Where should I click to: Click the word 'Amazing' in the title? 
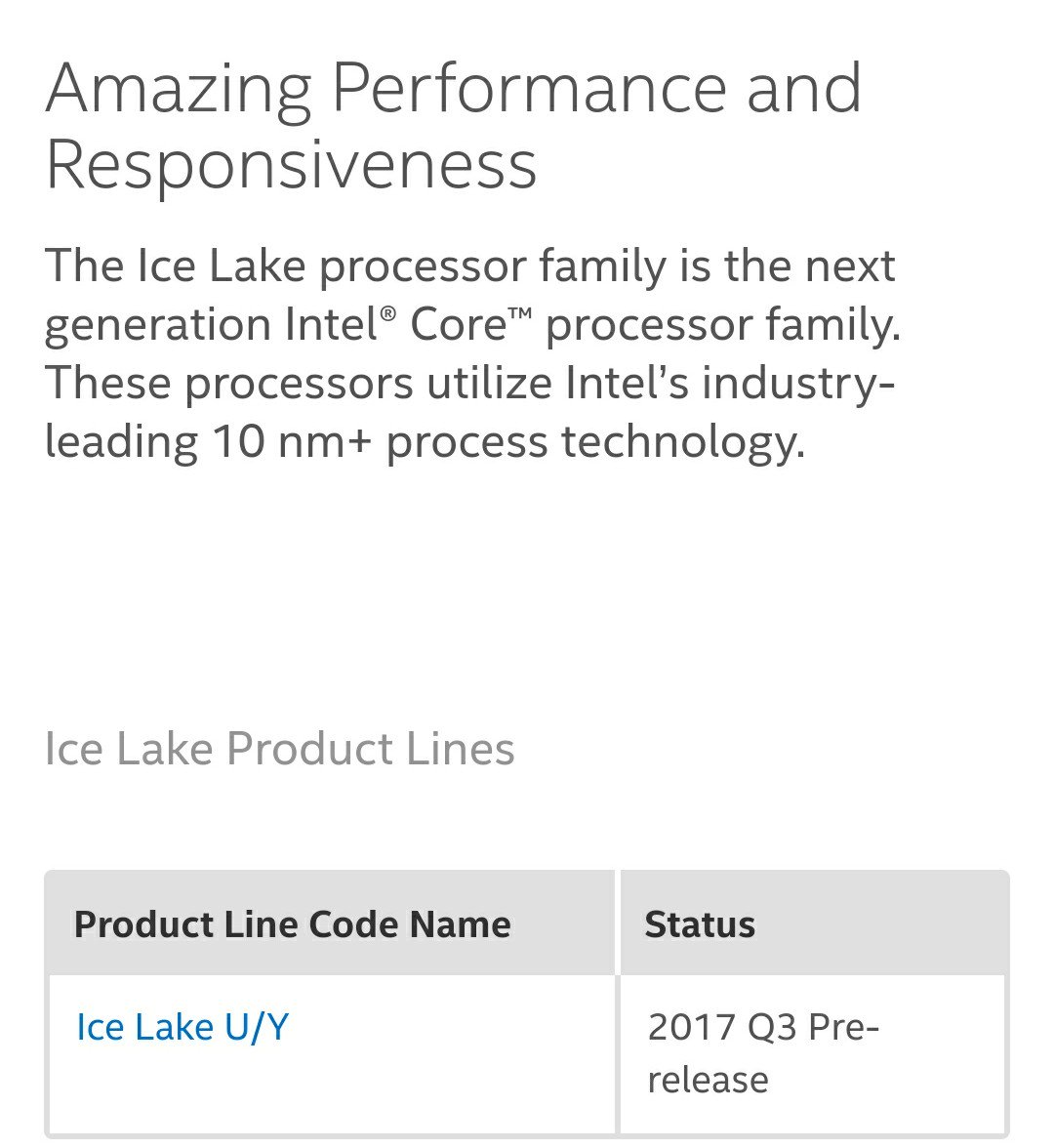[x=179, y=90]
